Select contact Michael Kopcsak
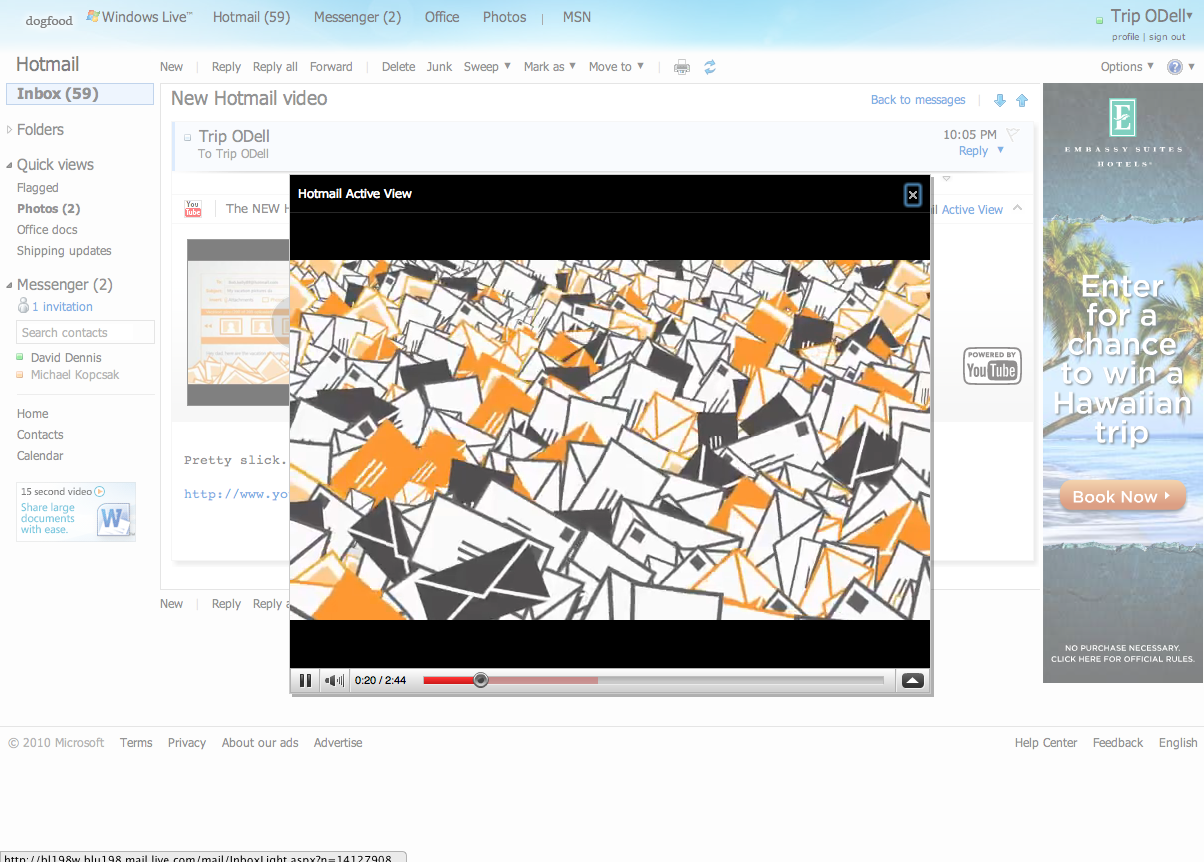The image size is (1204, 862). click(75, 375)
